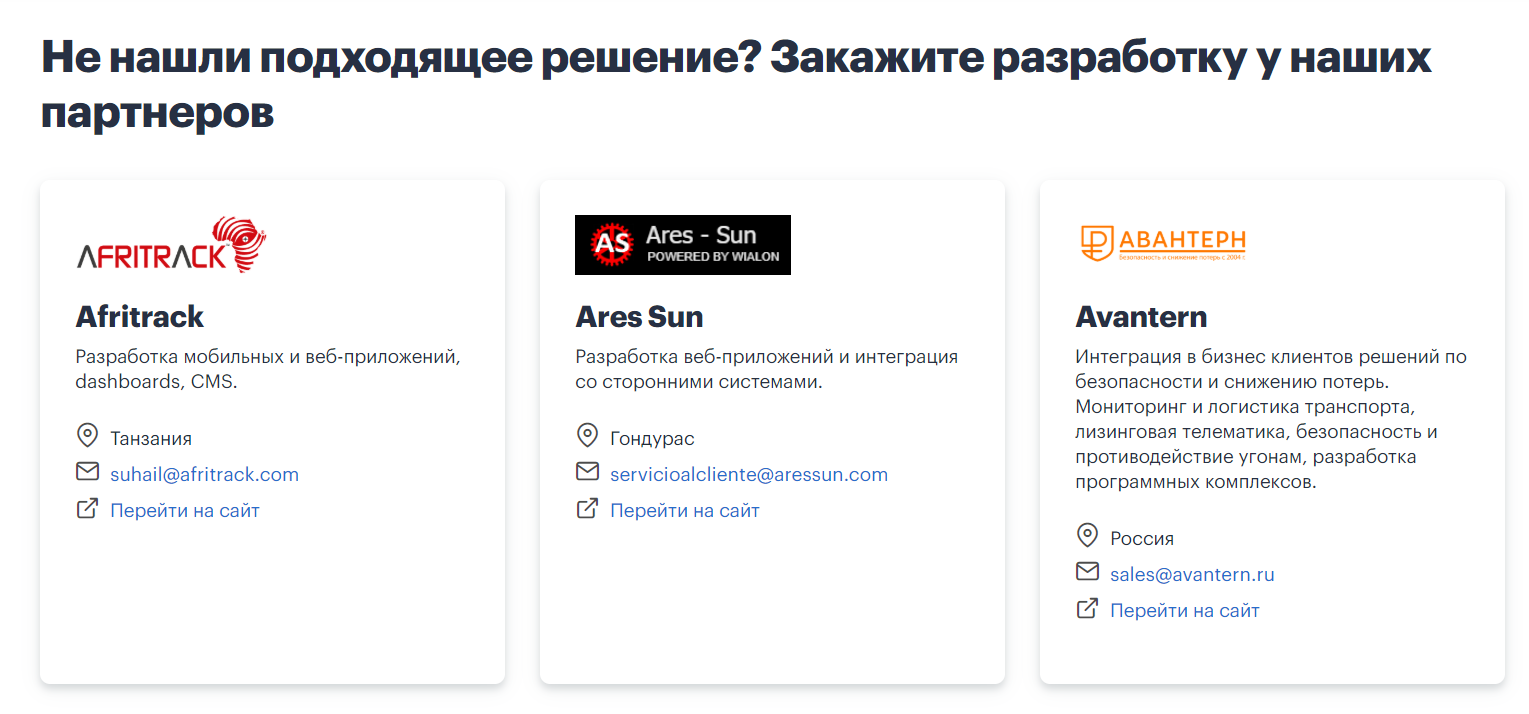Visit Avantern's site via "Перейти на сайт"
The image size is (1529, 714).
pos(1184,610)
